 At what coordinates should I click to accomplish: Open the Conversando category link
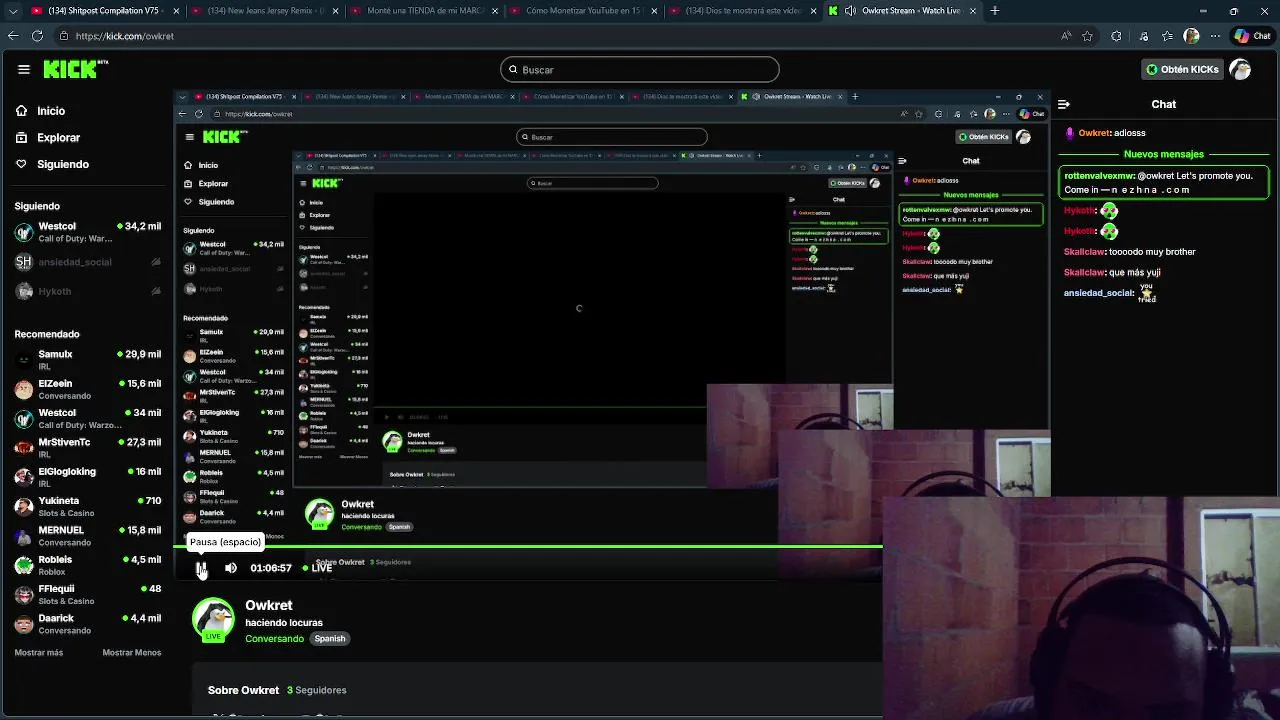click(x=275, y=639)
